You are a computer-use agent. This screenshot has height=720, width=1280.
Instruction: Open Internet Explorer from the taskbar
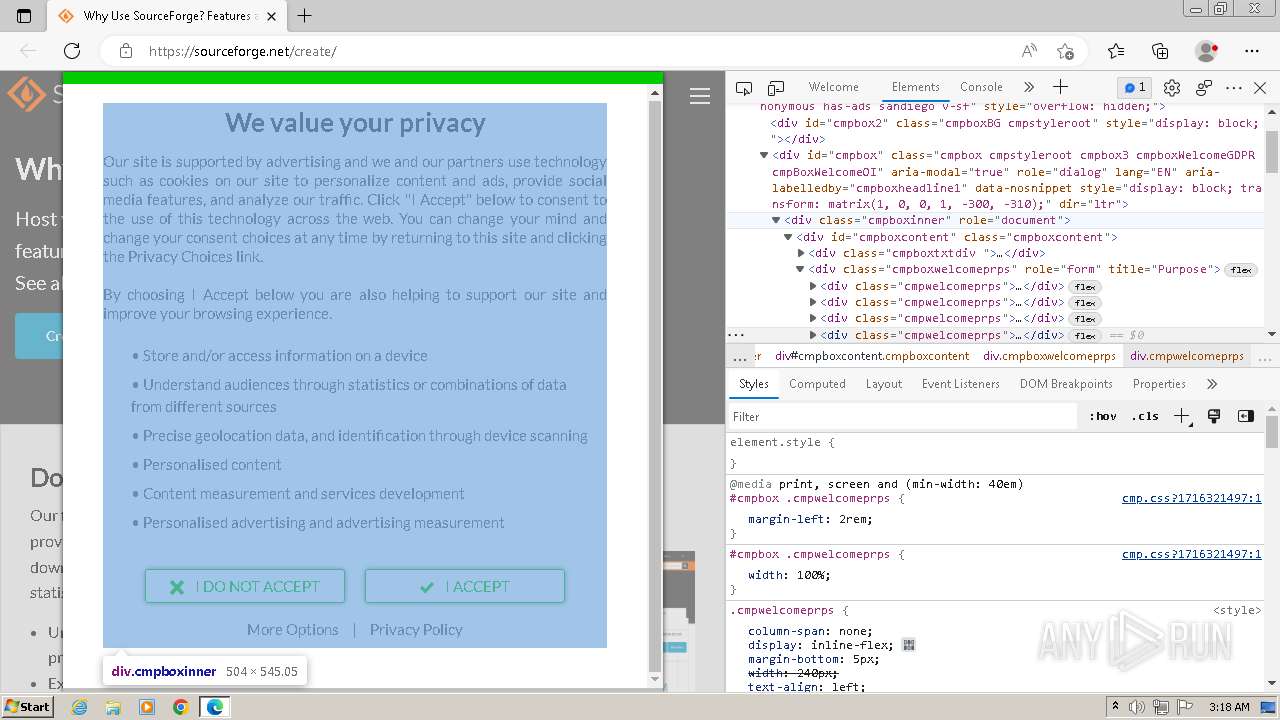(x=79, y=707)
